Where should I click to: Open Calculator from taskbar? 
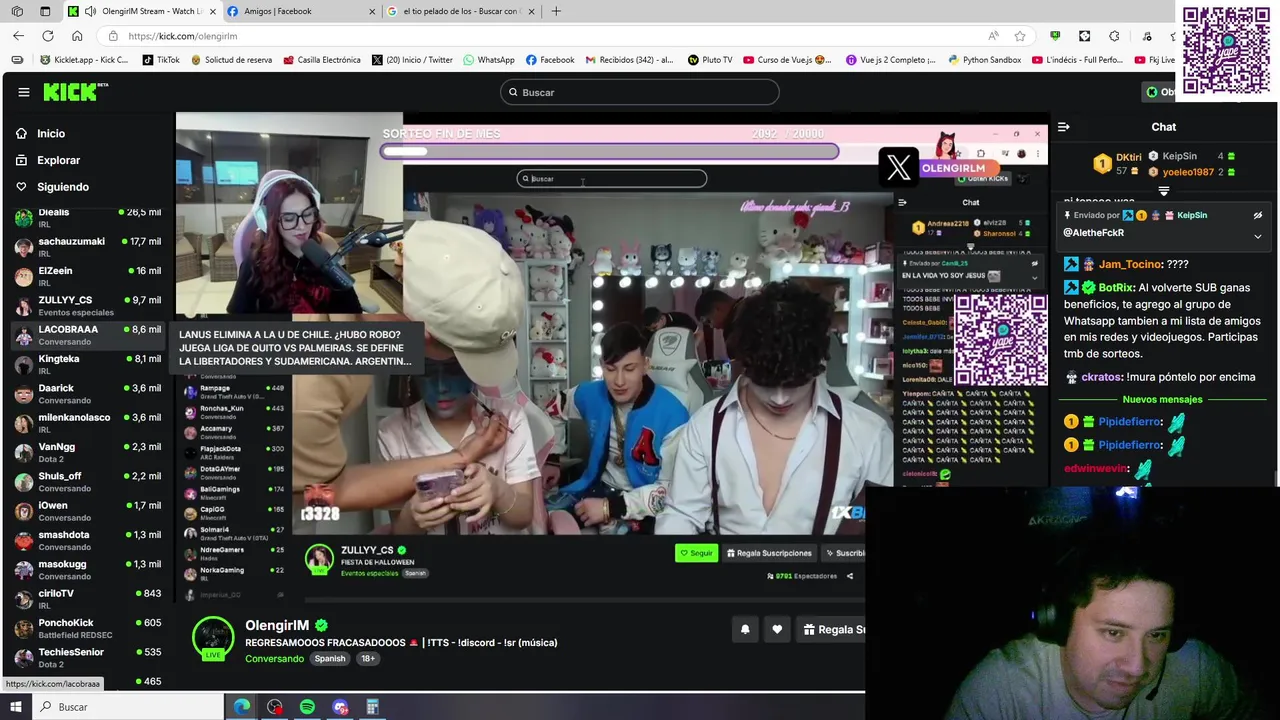372,707
